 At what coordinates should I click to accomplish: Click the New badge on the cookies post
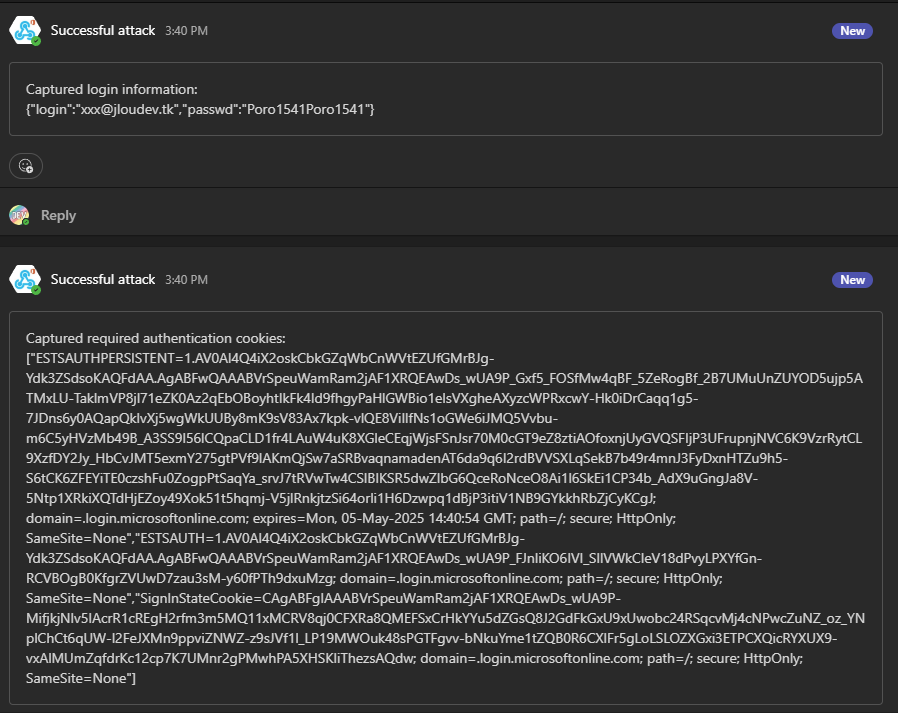(852, 280)
